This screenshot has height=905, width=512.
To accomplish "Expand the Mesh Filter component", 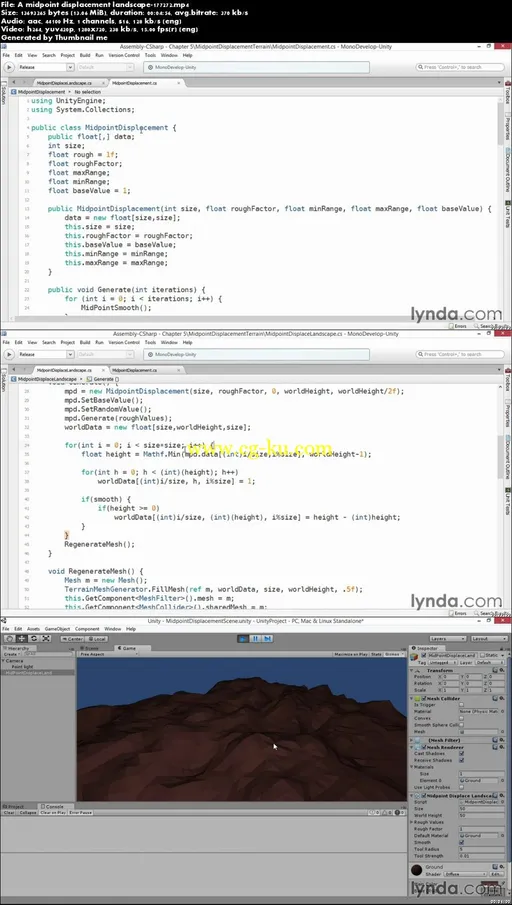I will point(412,740).
